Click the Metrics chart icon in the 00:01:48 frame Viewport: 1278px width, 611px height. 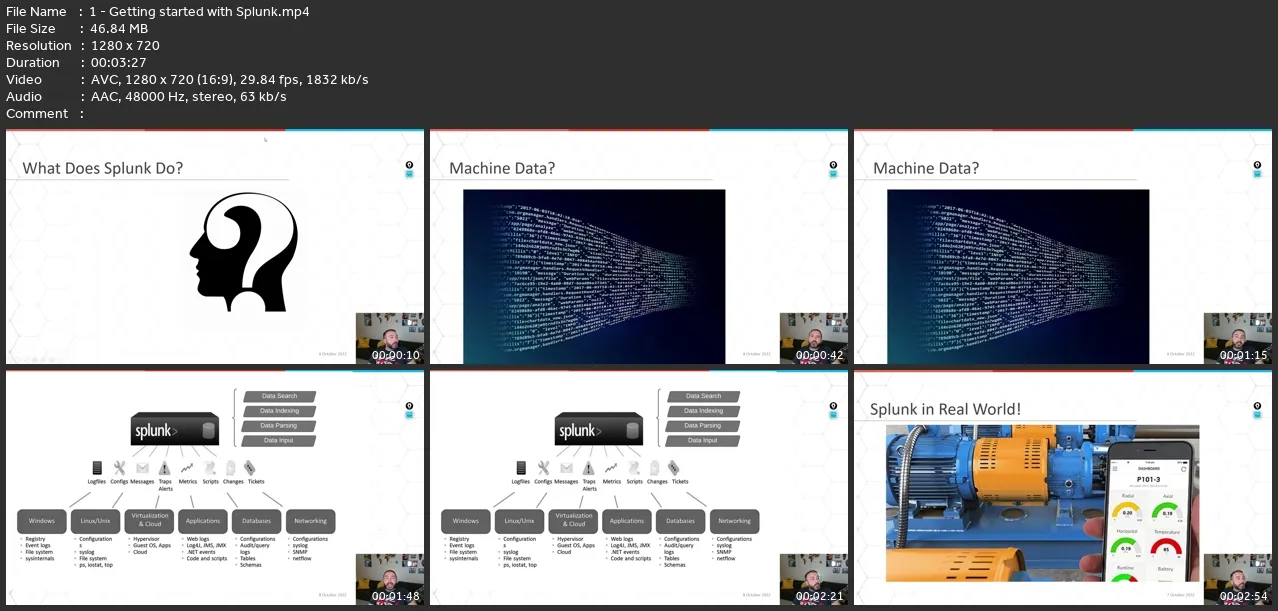pyautogui.click(x=187, y=468)
